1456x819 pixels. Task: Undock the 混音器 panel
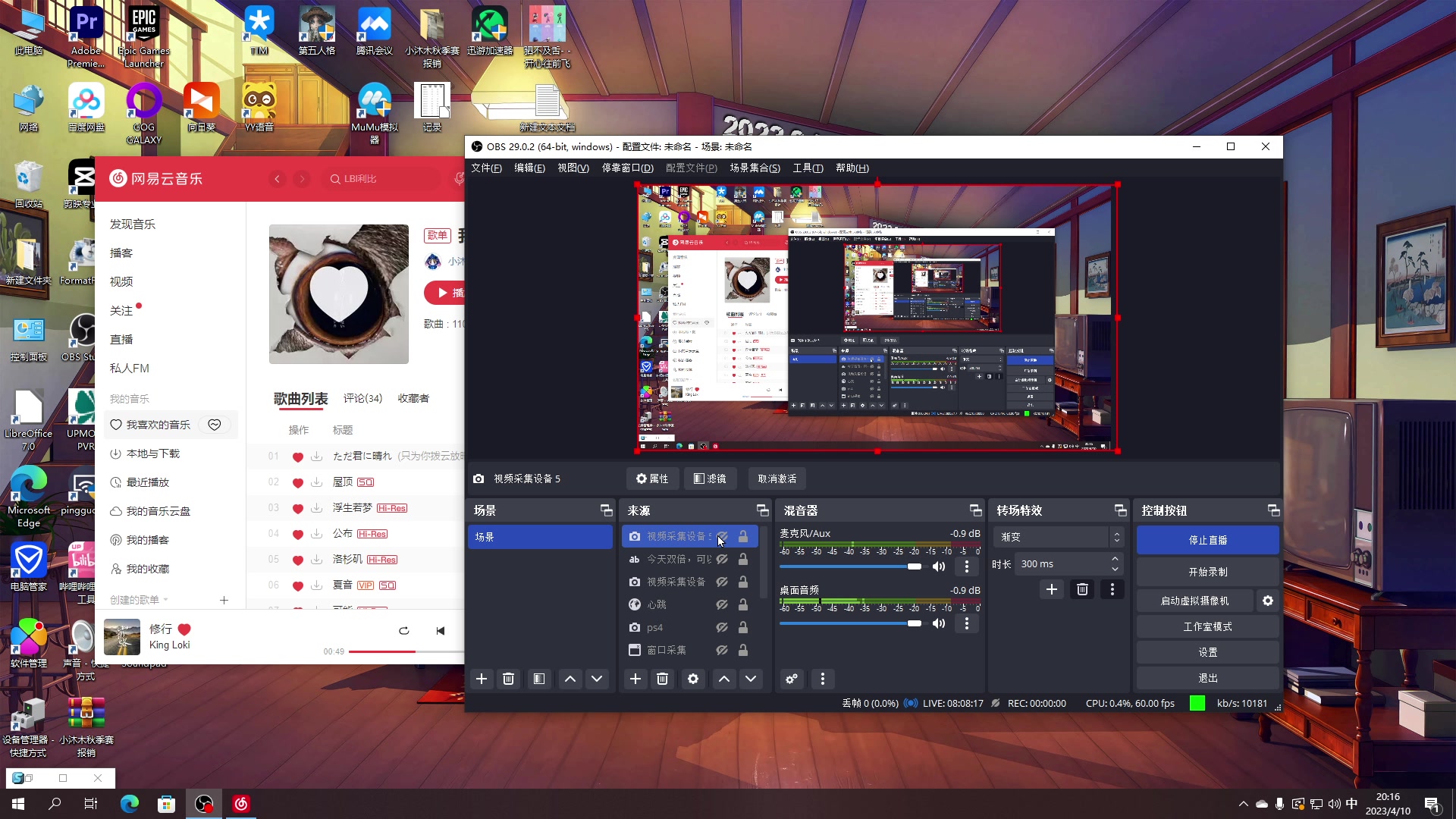click(975, 510)
